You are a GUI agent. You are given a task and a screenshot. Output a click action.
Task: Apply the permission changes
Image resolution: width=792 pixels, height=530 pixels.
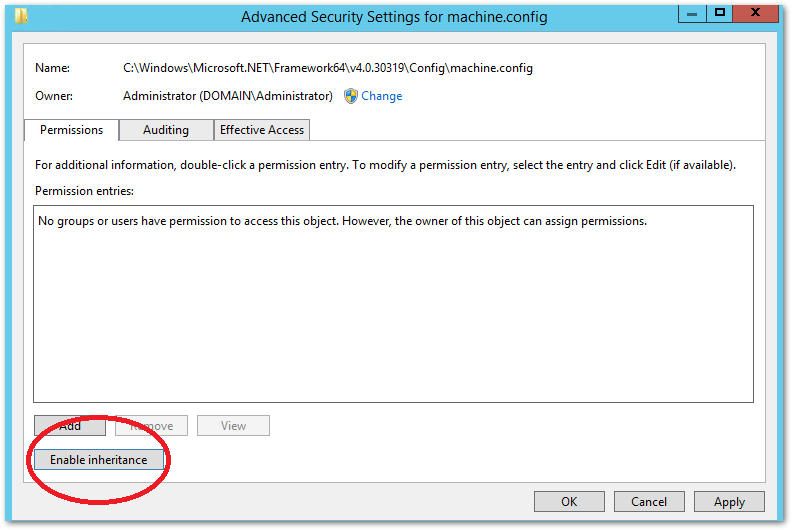click(x=729, y=502)
